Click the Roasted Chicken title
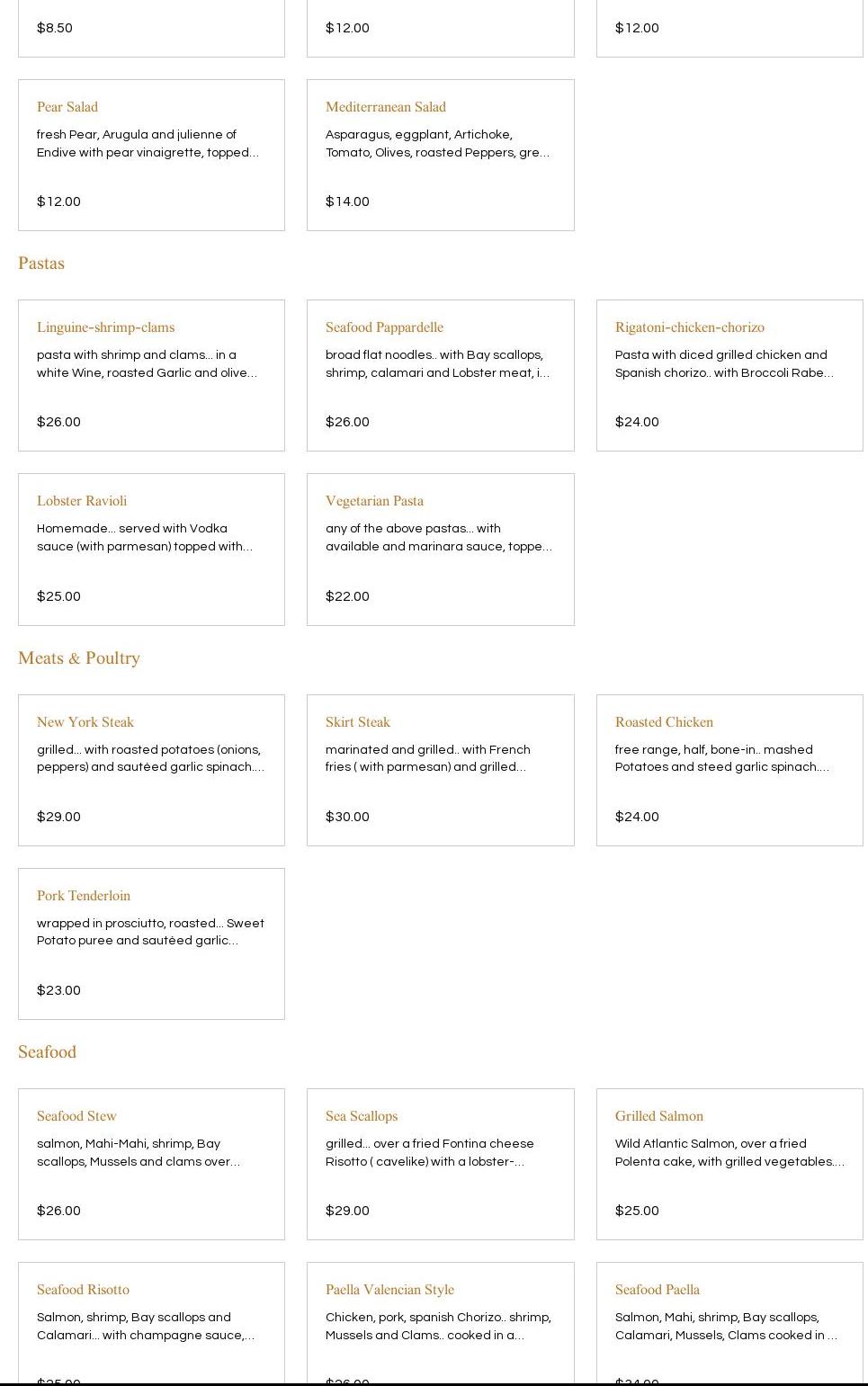This screenshot has height=1386, width=868. 664,722
